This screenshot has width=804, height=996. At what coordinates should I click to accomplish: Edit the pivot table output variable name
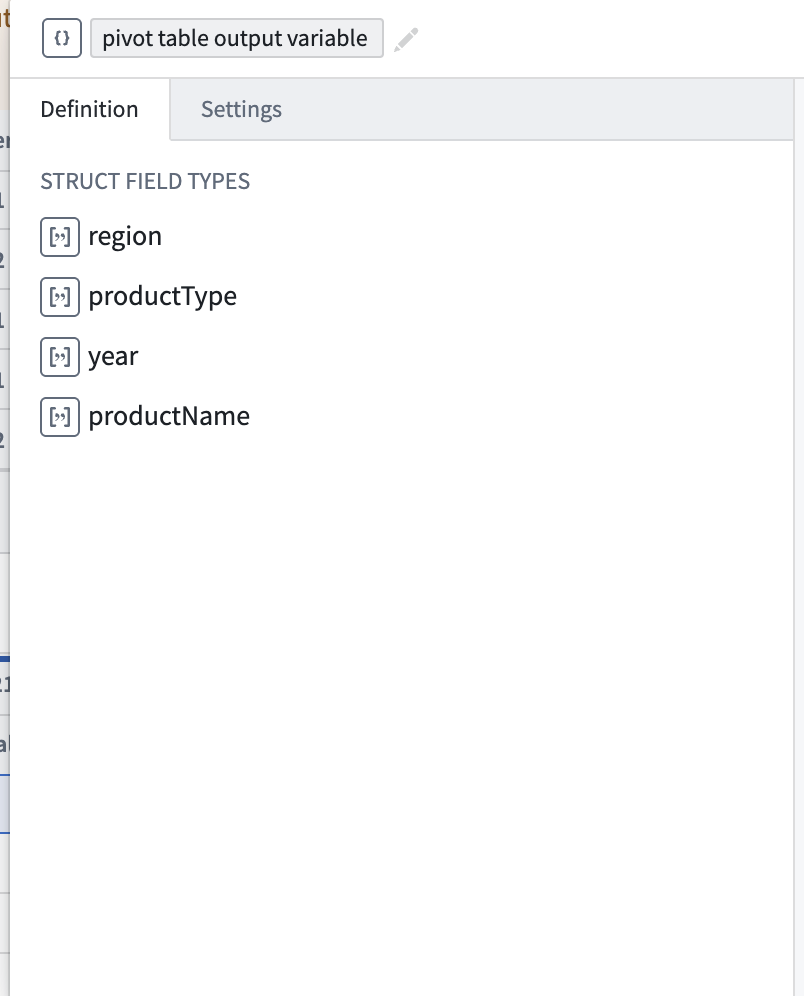click(x=236, y=38)
